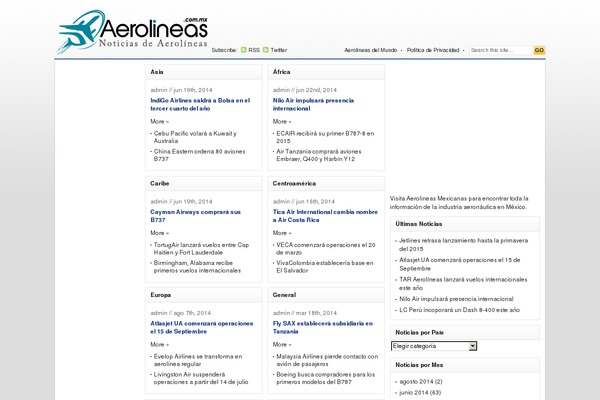Viewport: 600px width, 400px height.
Task: Open Aerolineas del Mundo menu item
Action: point(370,50)
